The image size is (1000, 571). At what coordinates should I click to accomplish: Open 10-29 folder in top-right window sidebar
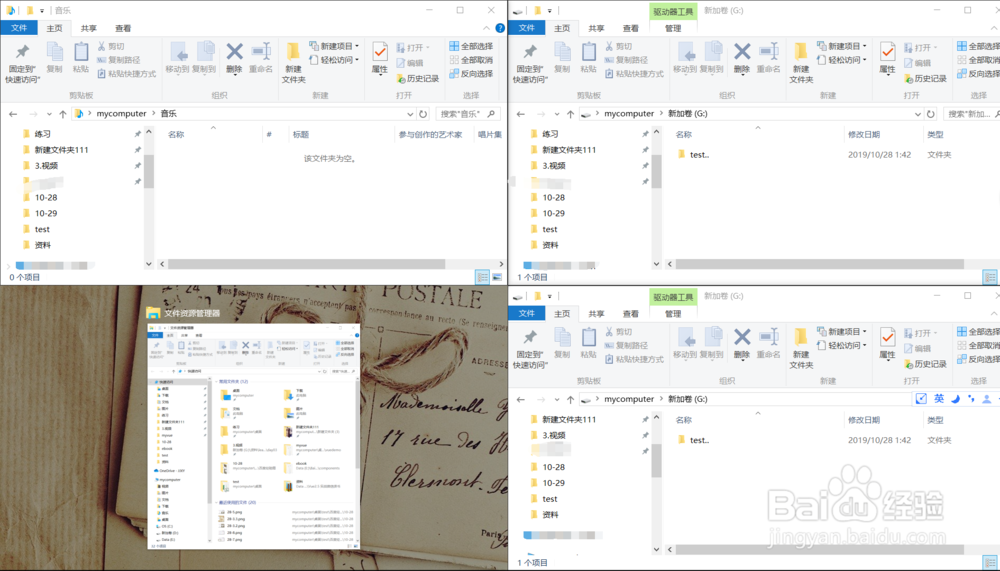click(x=554, y=213)
